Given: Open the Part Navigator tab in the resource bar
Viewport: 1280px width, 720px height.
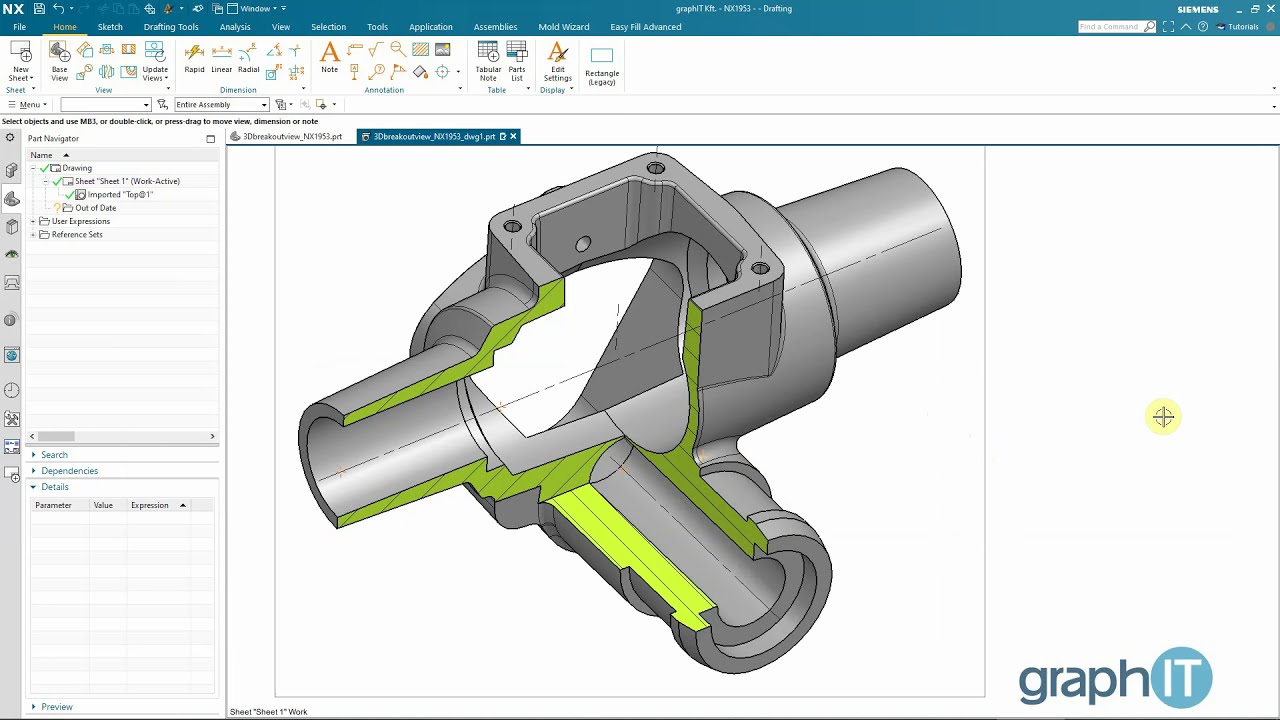Looking at the screenshot, I should pyautogui.click(x=12, y=199).
